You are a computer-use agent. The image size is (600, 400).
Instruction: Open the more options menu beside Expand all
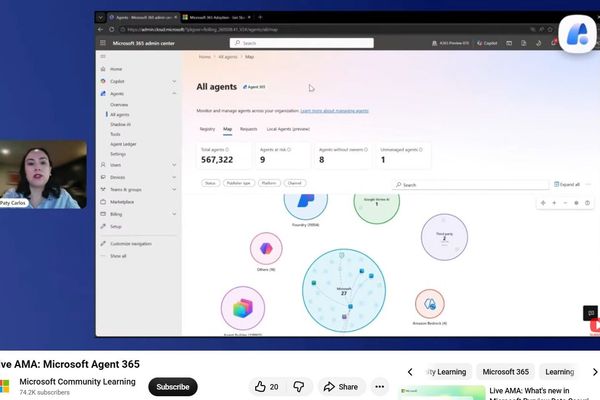[589, 184]
